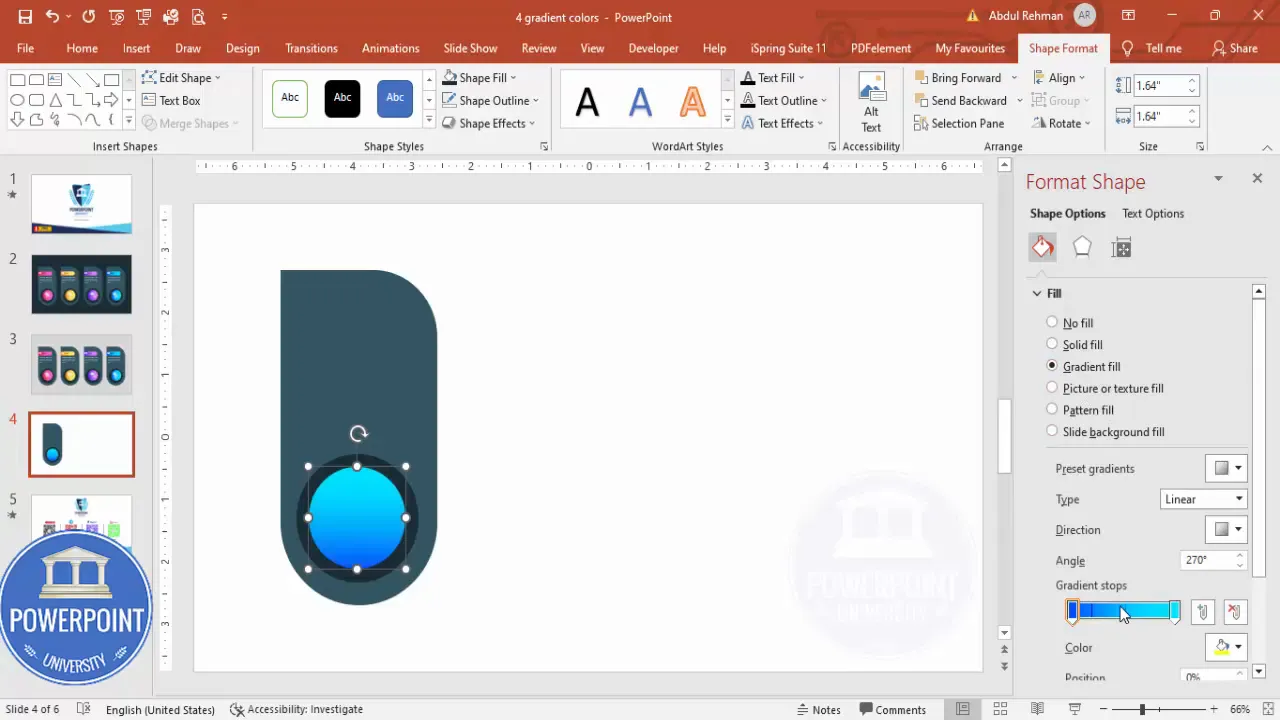
Task: Select the Text Box tool
Action: (179, 100)
